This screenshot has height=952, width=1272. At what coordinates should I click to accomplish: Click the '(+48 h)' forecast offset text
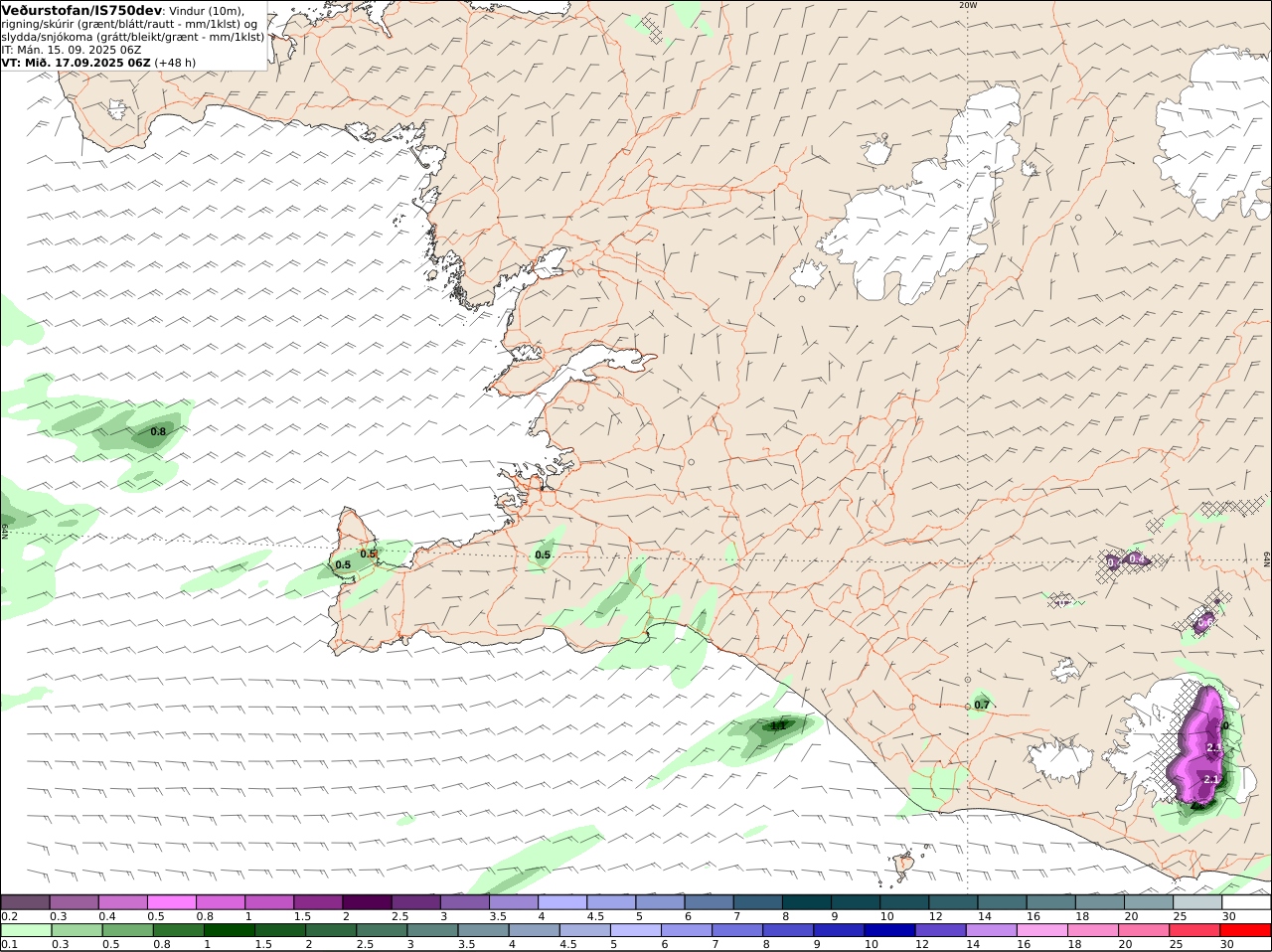[x=175, y=62]
